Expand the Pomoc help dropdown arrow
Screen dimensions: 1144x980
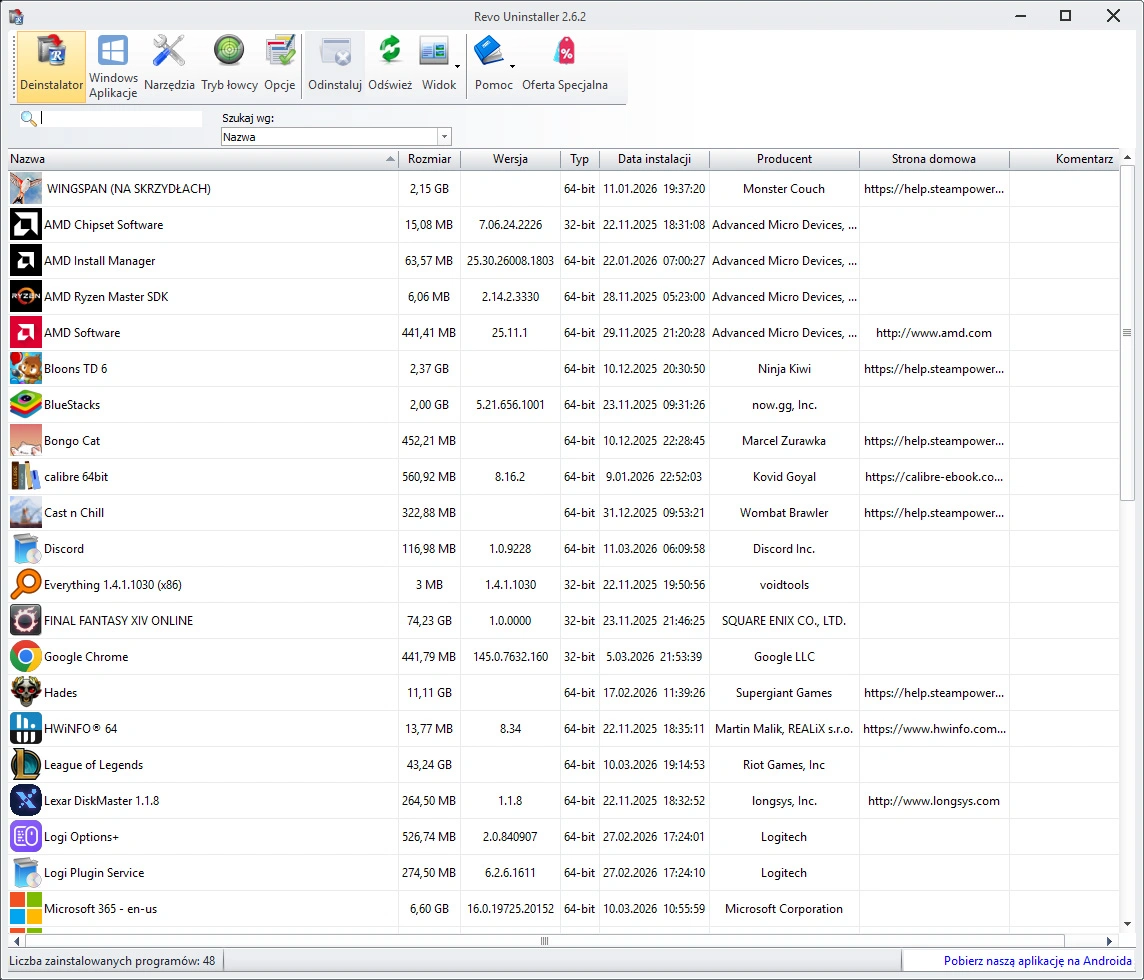pyautogui.click(x=513, y=68)
